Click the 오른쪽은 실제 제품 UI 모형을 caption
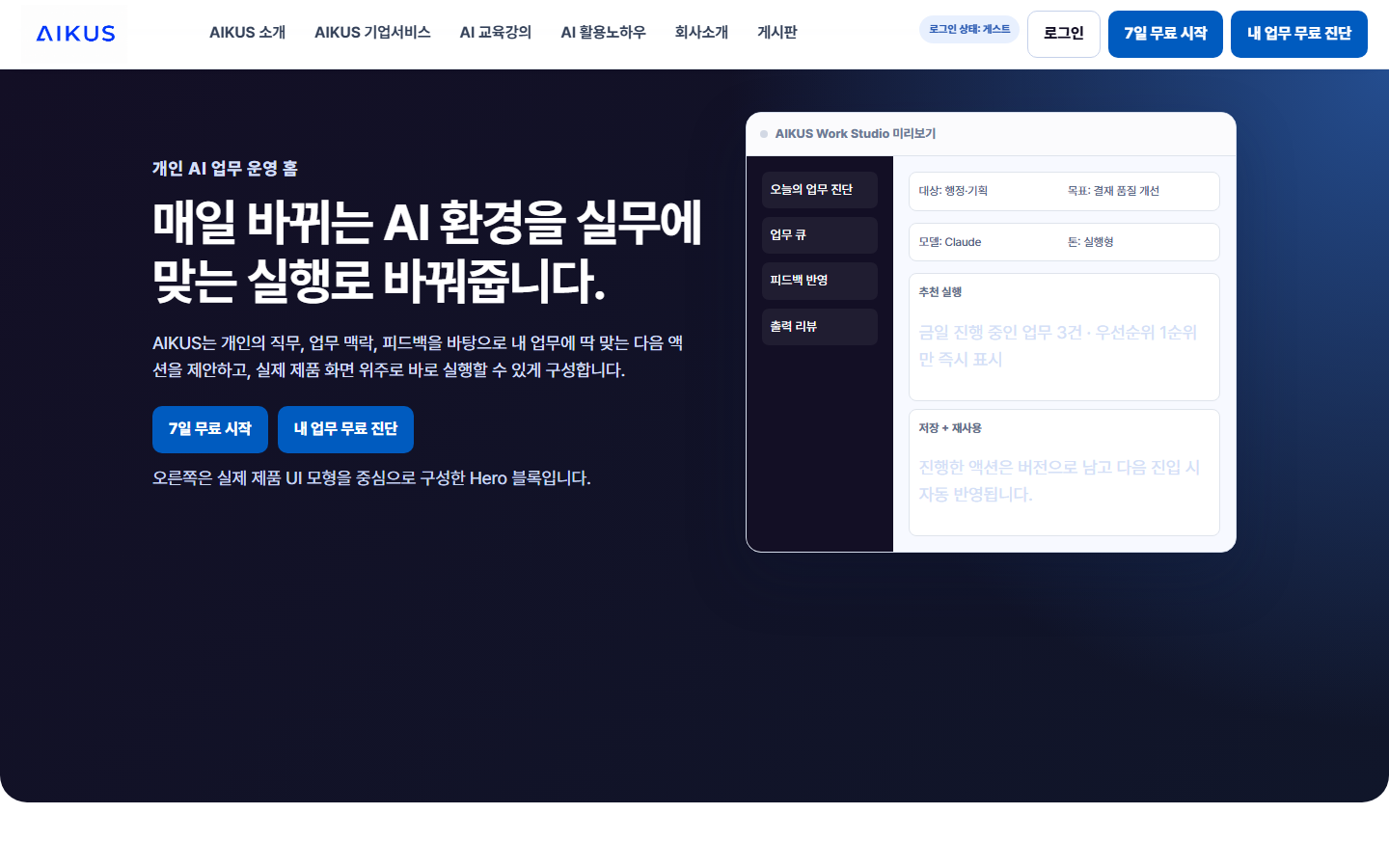The image size is (1389, 868). click(371, 478)
